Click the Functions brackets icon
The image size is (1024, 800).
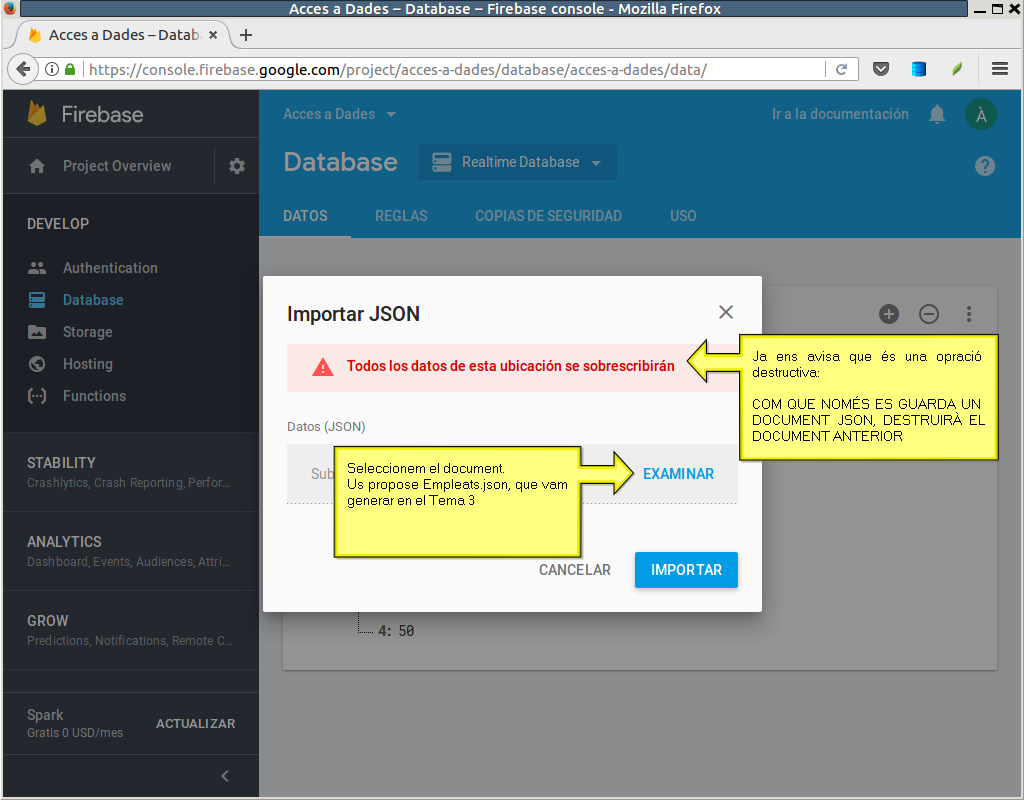(x=37, y=396)
